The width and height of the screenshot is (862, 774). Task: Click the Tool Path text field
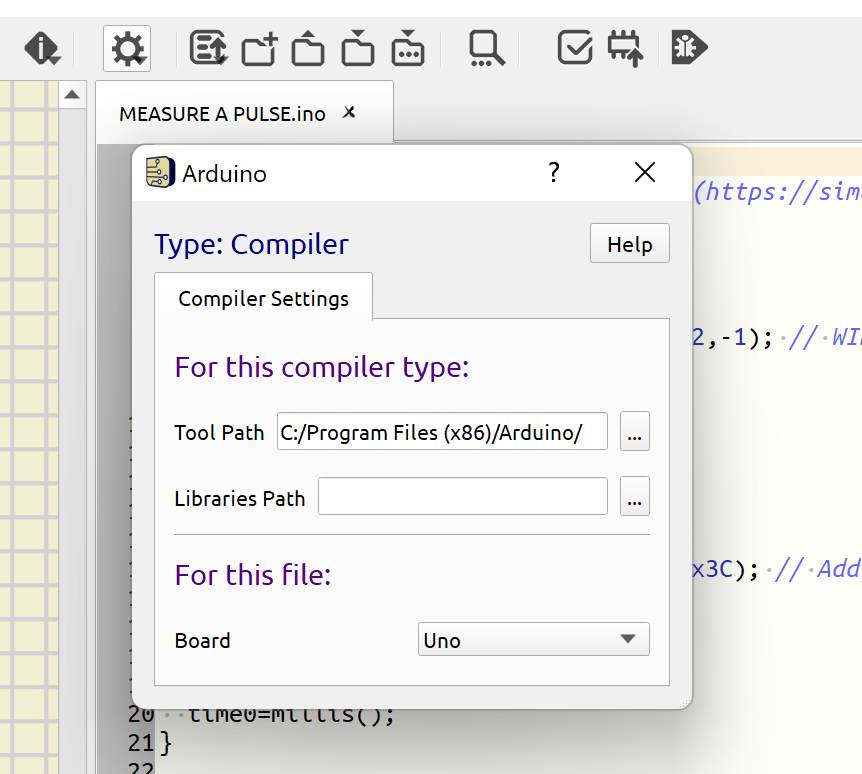coord(442,432)
